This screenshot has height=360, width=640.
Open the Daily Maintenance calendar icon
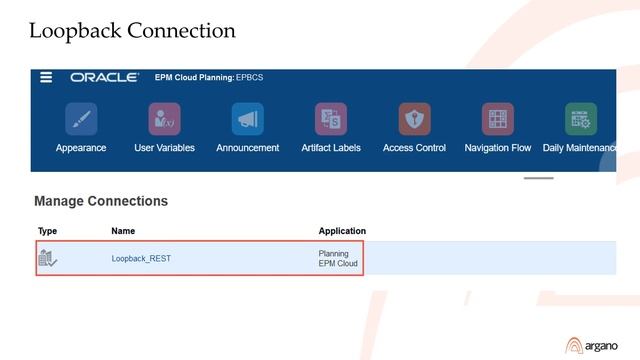click(581, 119)
